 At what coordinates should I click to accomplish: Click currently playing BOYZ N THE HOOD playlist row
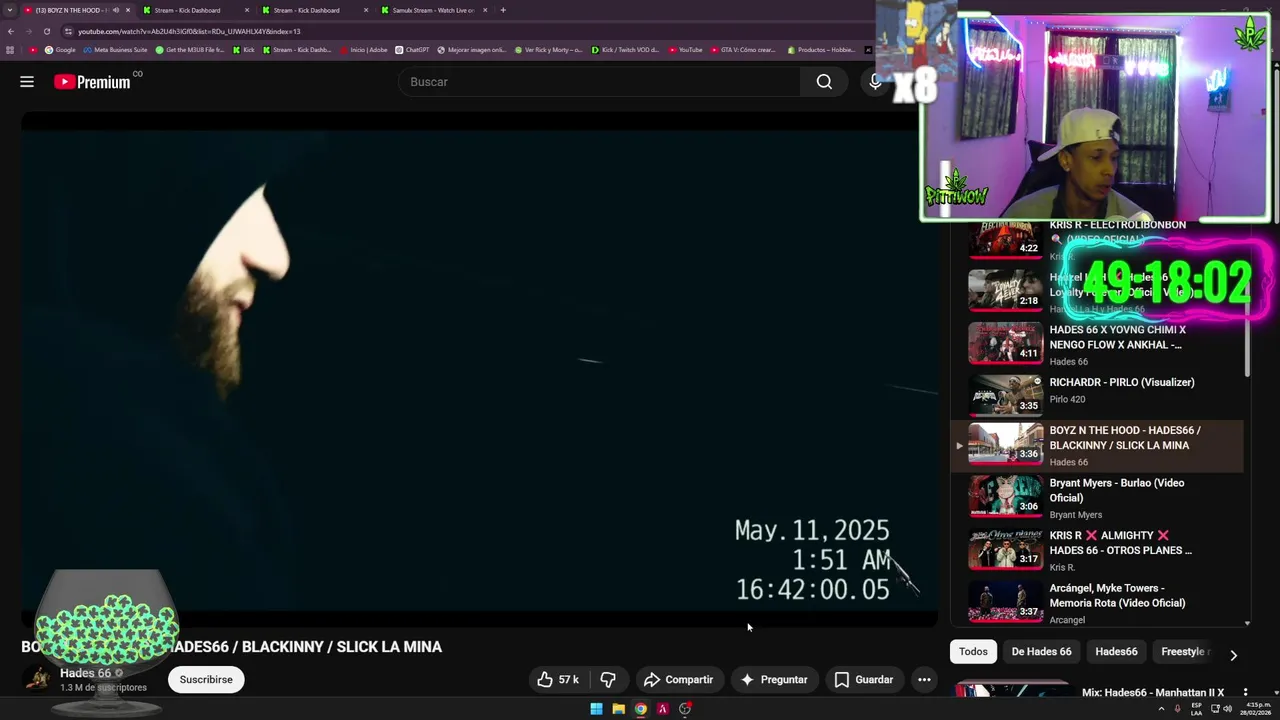1097,446
